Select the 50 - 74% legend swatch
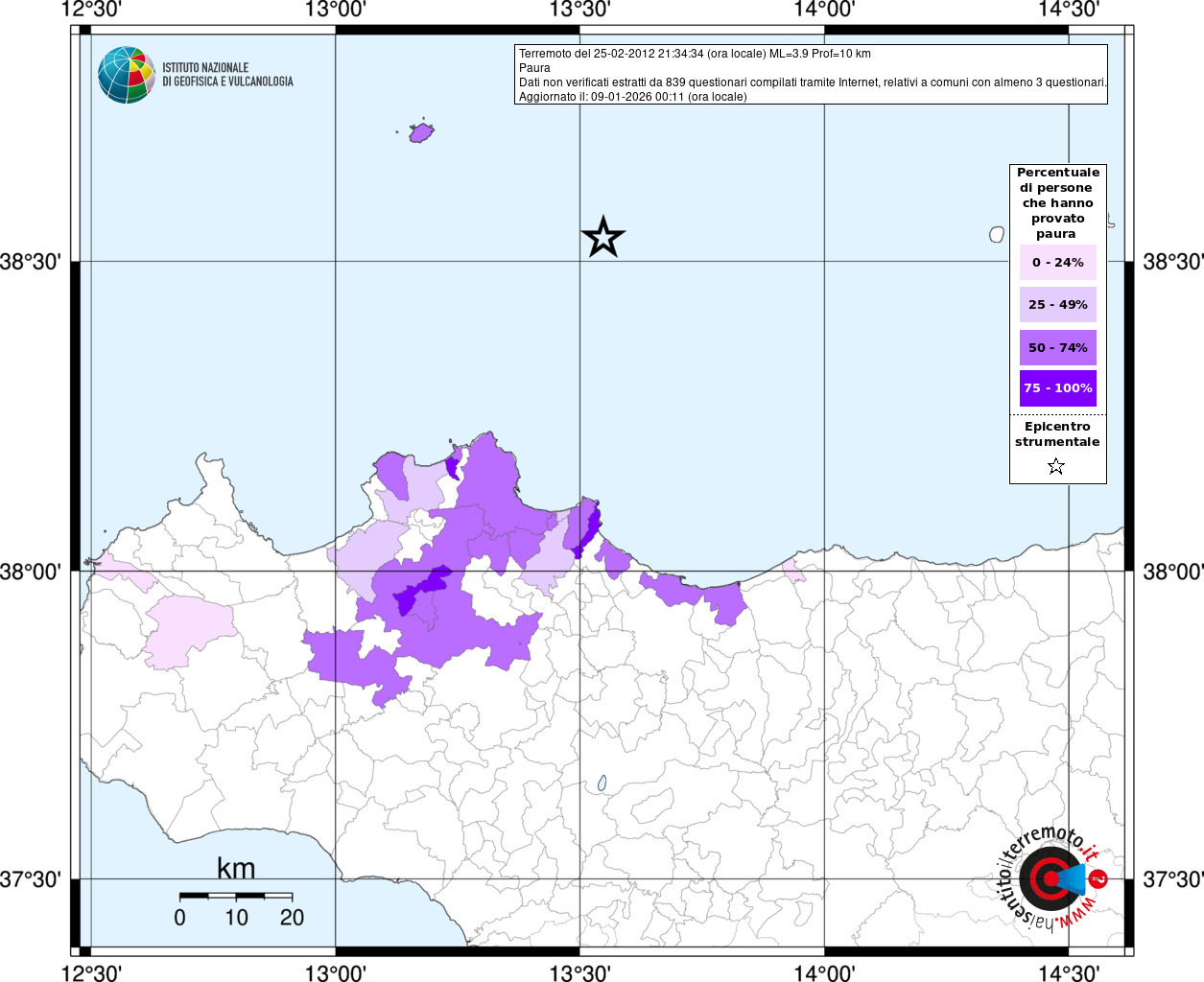Screen dimensions: 1204x982 click(x=1057, y=347)
